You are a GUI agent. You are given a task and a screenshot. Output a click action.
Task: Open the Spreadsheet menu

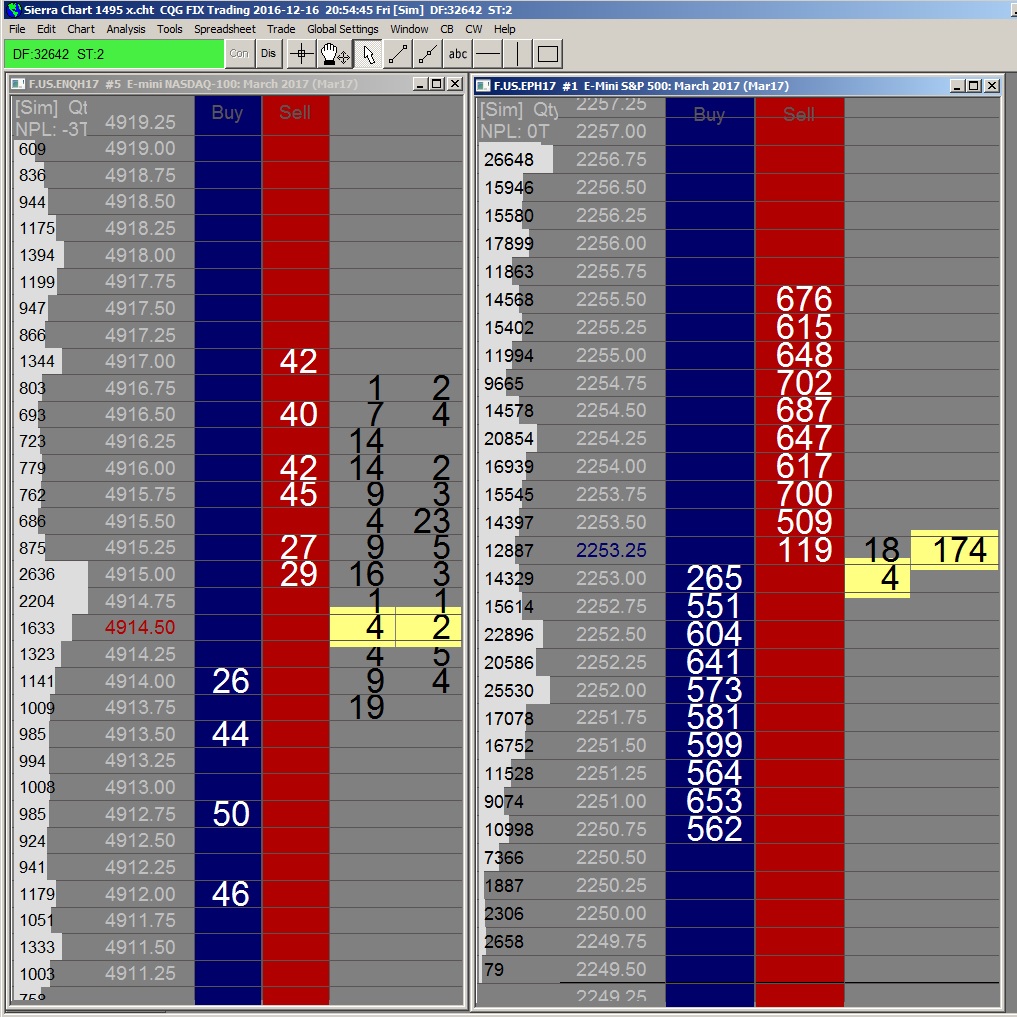tap(224, 29)
